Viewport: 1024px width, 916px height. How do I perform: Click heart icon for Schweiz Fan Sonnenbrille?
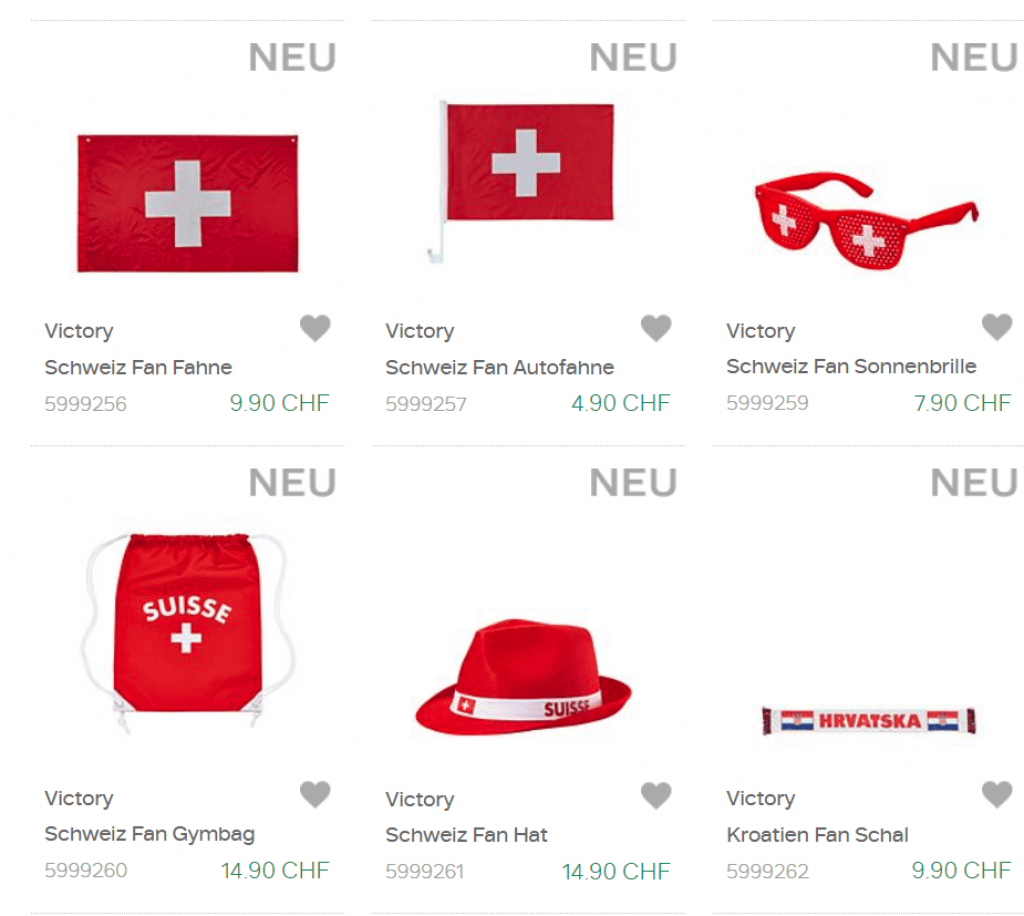pyautogui.click(x=997, y=327)
